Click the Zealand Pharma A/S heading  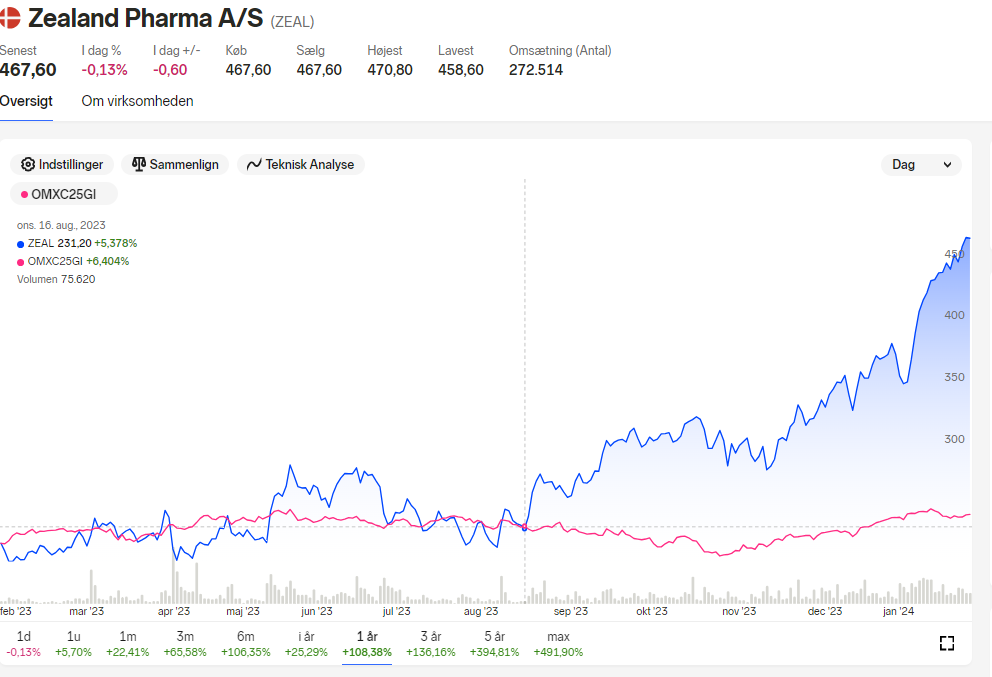146,18
